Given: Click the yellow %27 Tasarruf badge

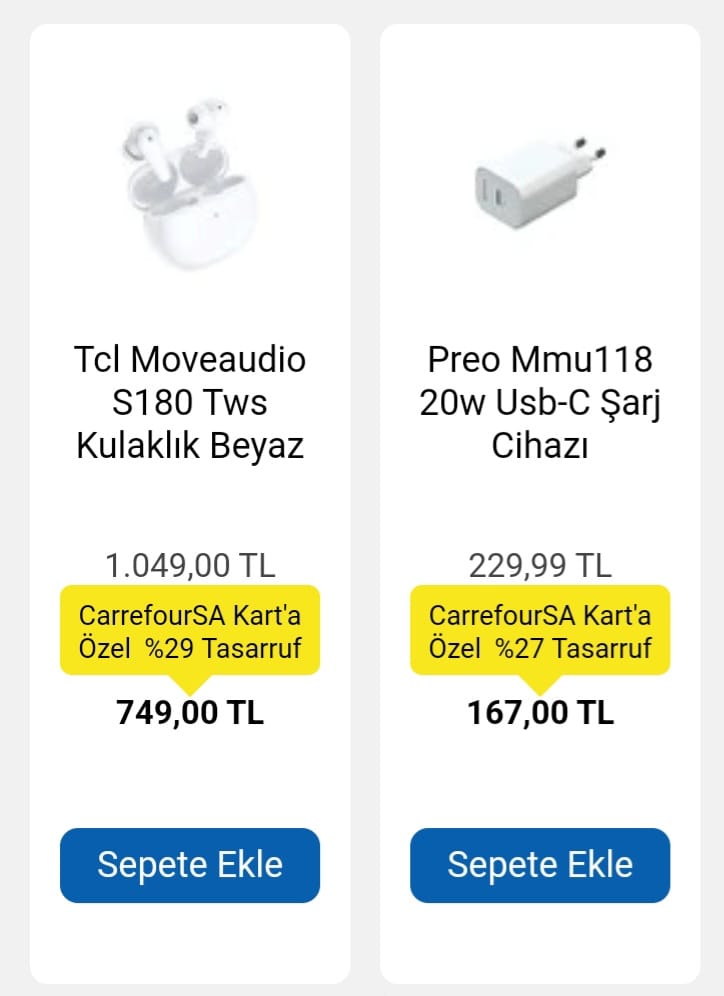Looking at the screenshot, I should pyautogui.click(x=540, y=631).
